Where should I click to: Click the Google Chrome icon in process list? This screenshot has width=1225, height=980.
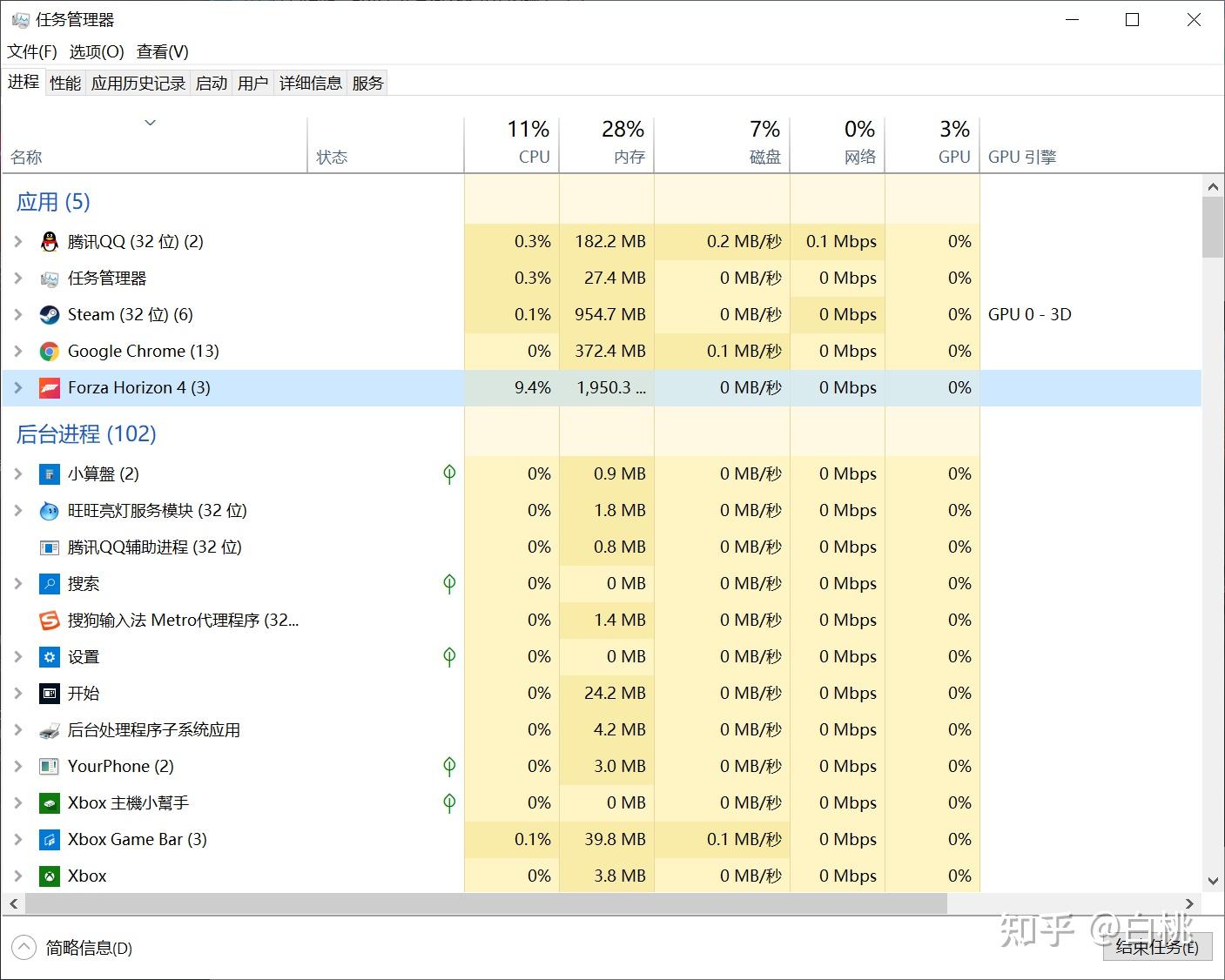click(x=50, y=351)
